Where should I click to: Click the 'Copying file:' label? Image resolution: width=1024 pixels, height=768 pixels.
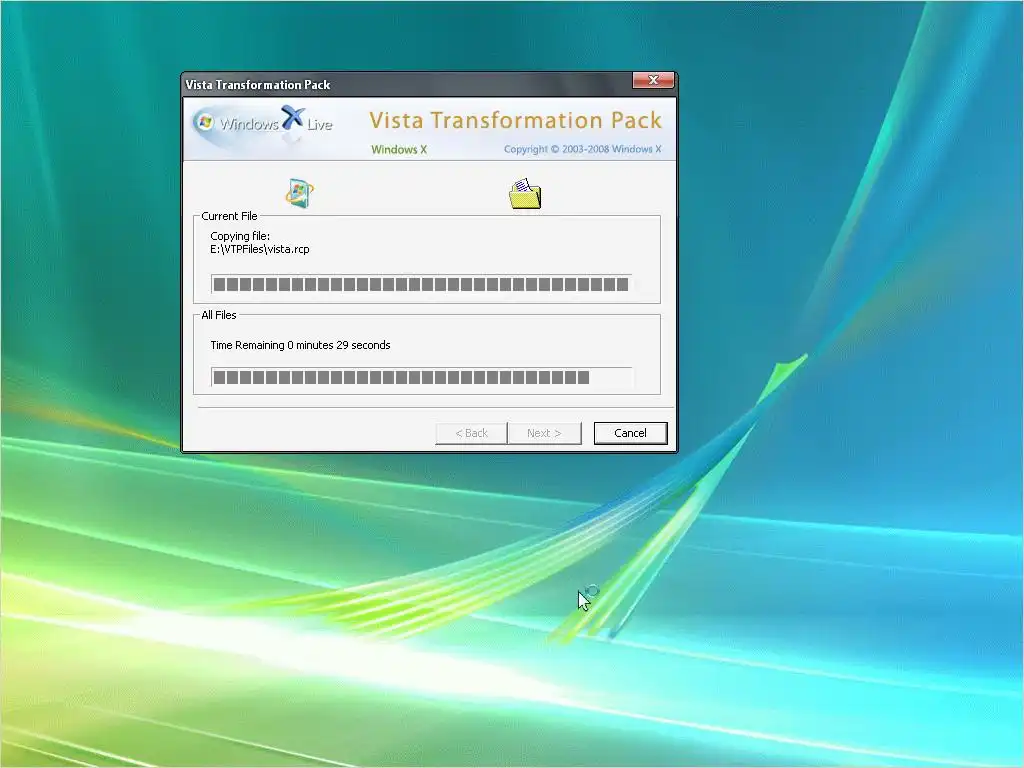click(240, 236)
